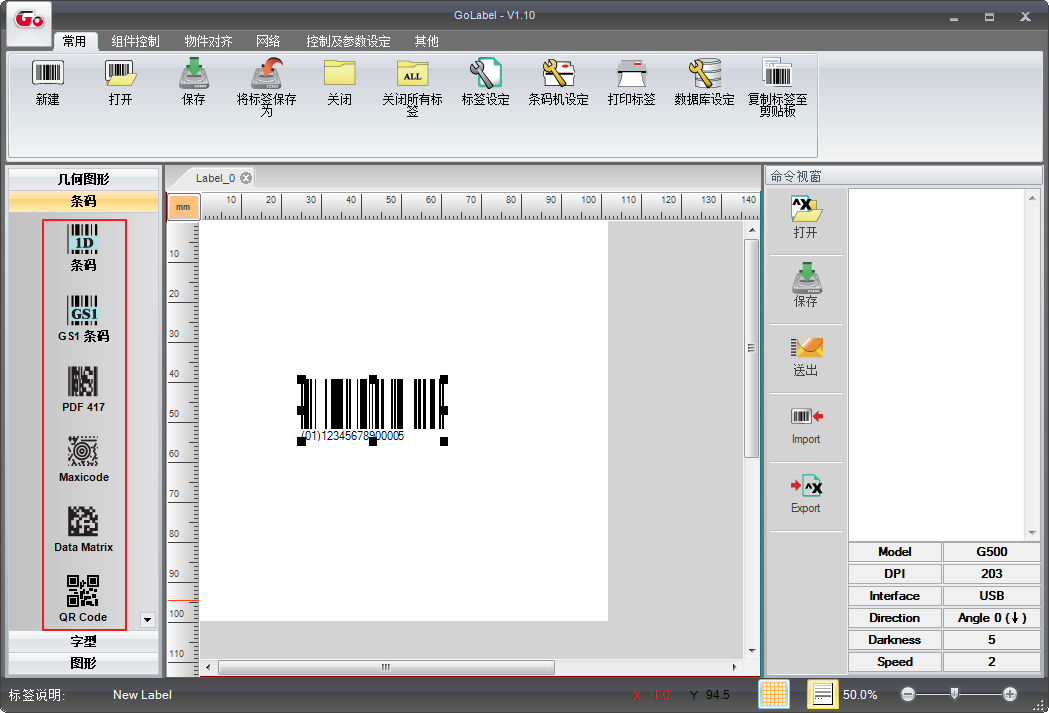The image size is (1049, 713).
Task: Select the GS1 条码 barcode tool
Action: pos(83,318)
